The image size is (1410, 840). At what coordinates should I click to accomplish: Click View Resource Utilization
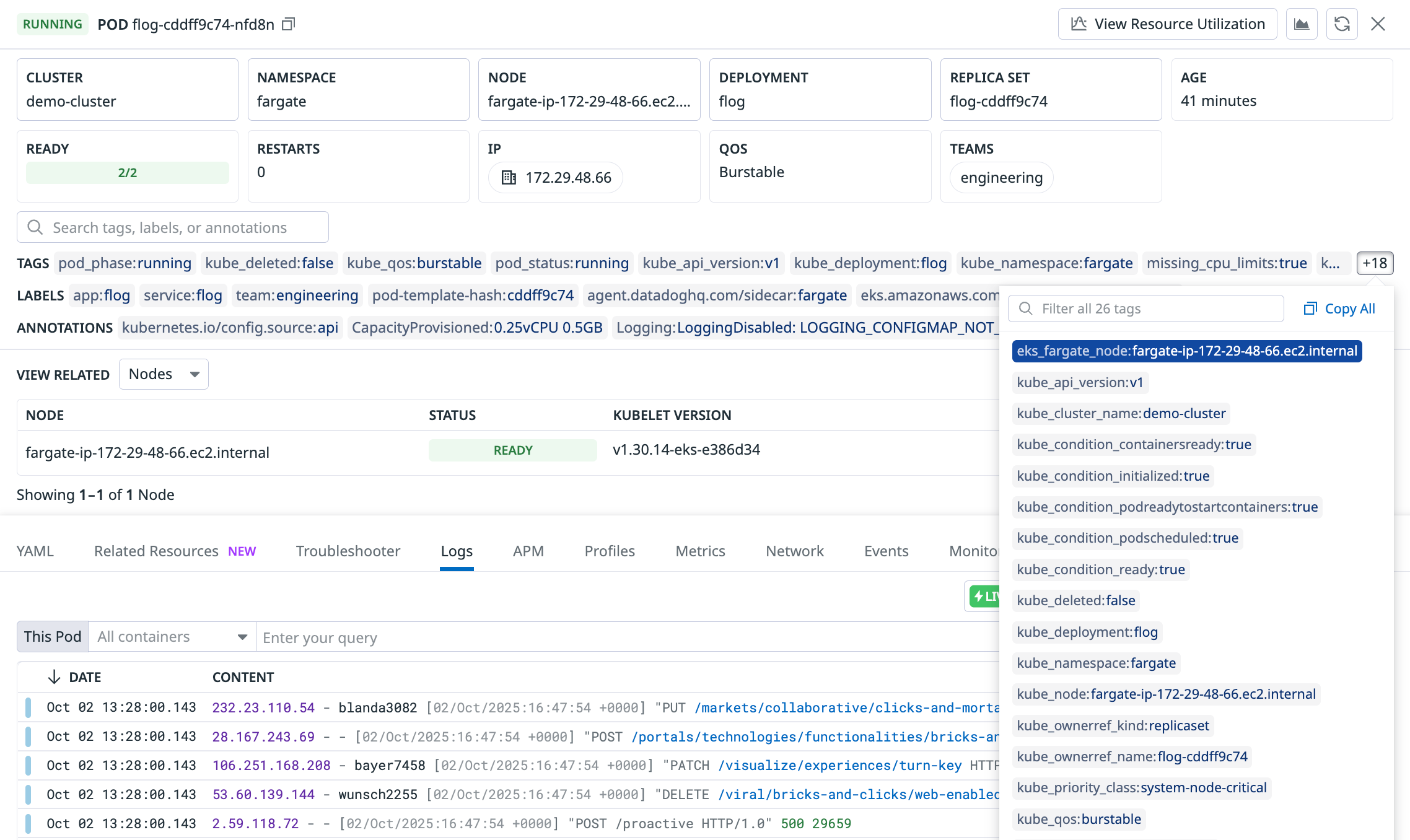1167,24
